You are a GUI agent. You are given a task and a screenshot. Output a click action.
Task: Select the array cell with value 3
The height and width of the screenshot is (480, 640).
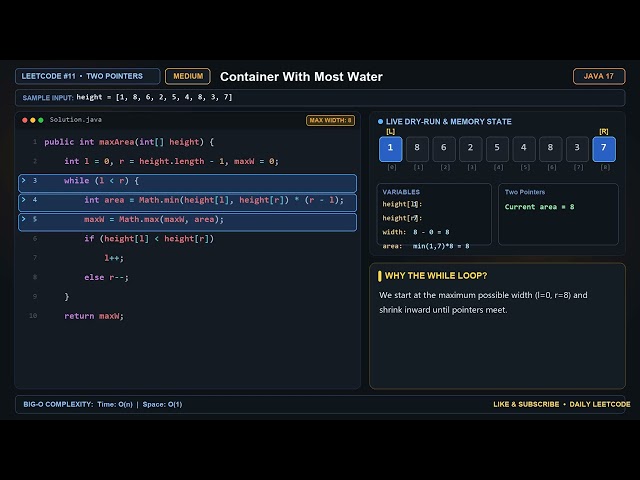(x=577, y=149)
